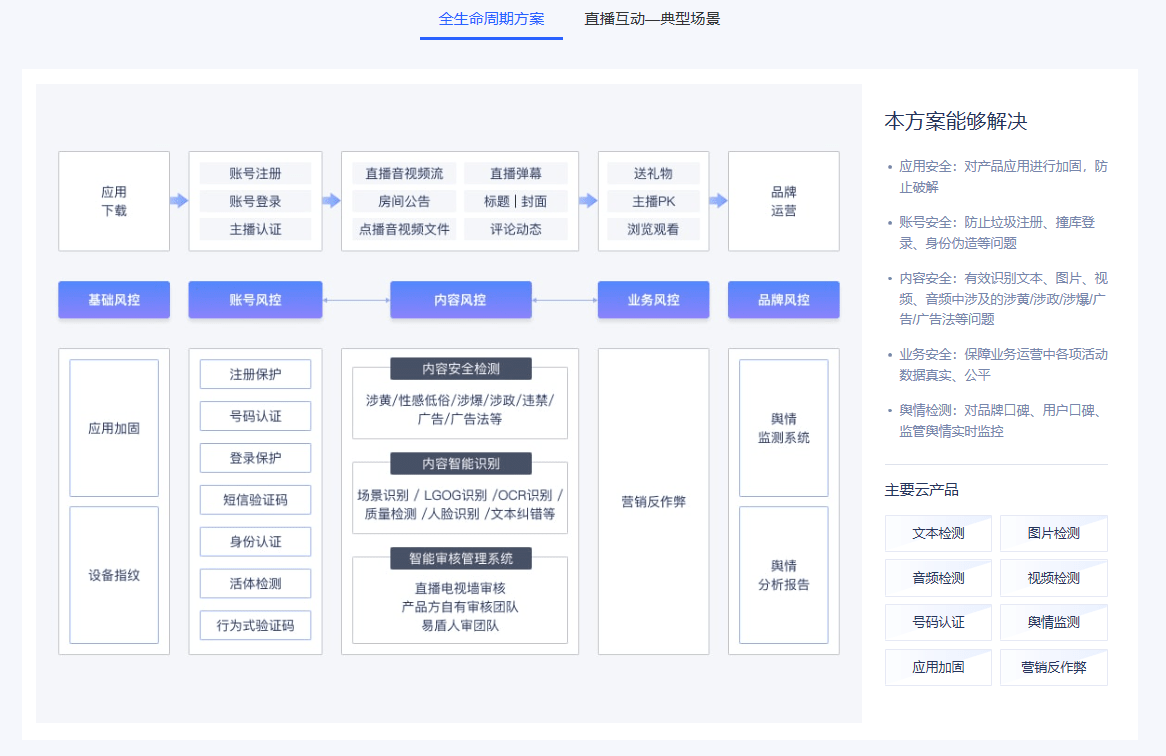The width and height of the screenshot is (1166, 756).
Task: Click the 品牌运营 box
Action: (783, 201)
